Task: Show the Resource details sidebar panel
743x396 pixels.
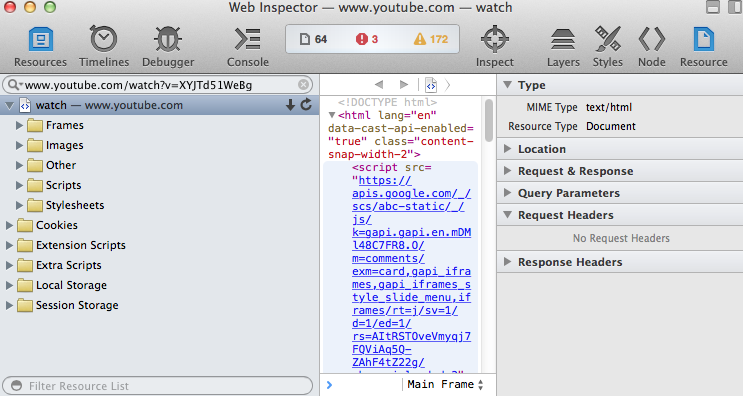Action: click(704, 47)
